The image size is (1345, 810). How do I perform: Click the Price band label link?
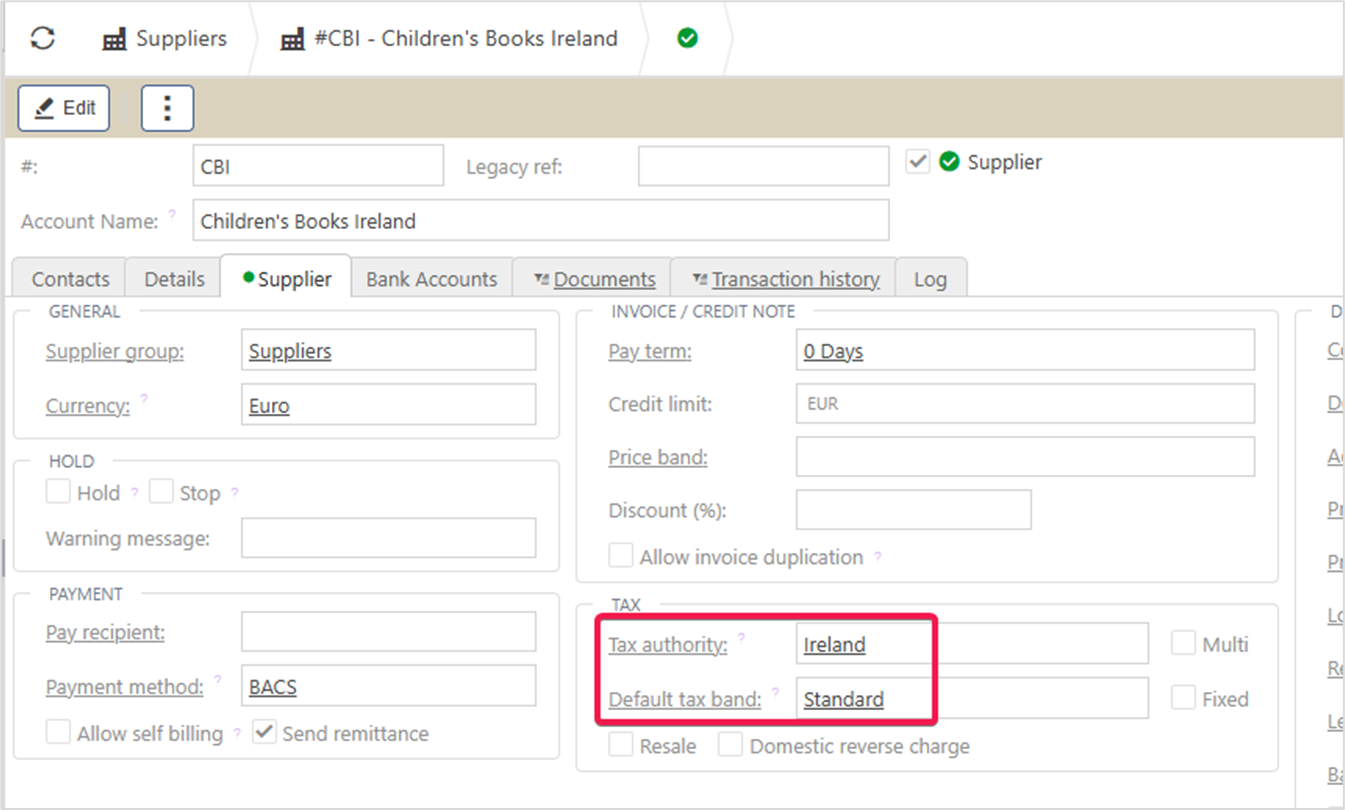(658, 457)
